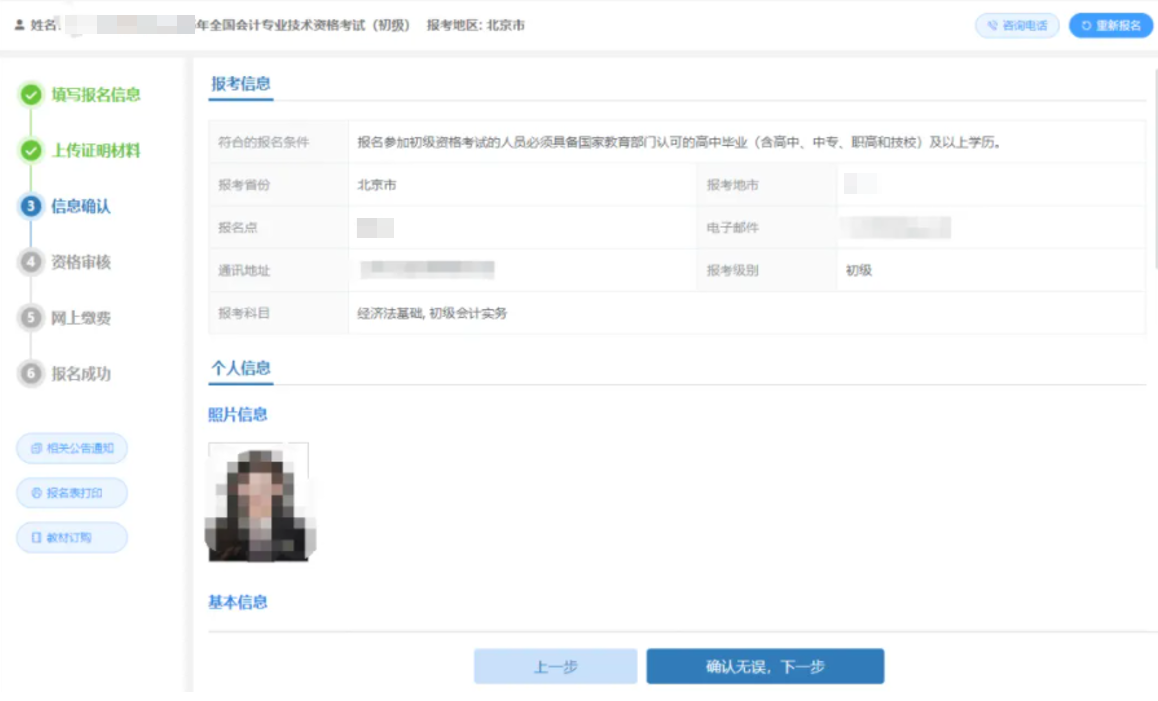Click the 基本信息 heading

click(x=238, y=602)
